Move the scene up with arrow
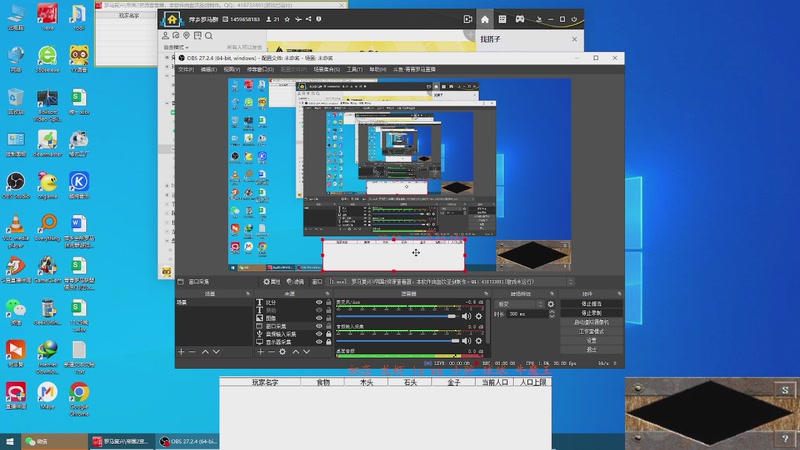The height and width of the screenshot is (450, 800). [205, 352]
